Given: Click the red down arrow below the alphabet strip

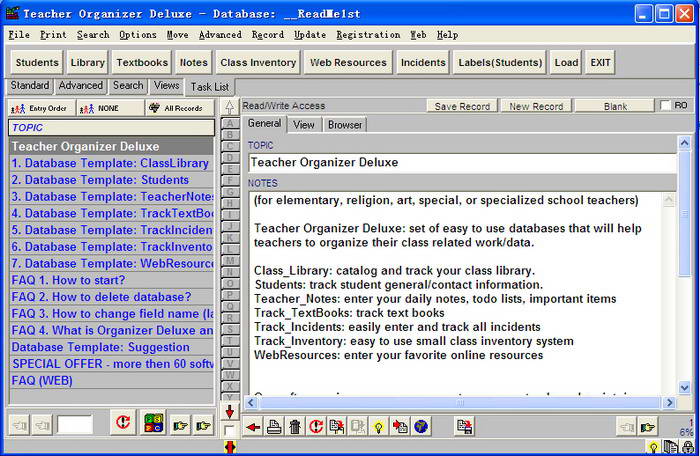Looking at the screenshot, I should [x=229, y=412].
